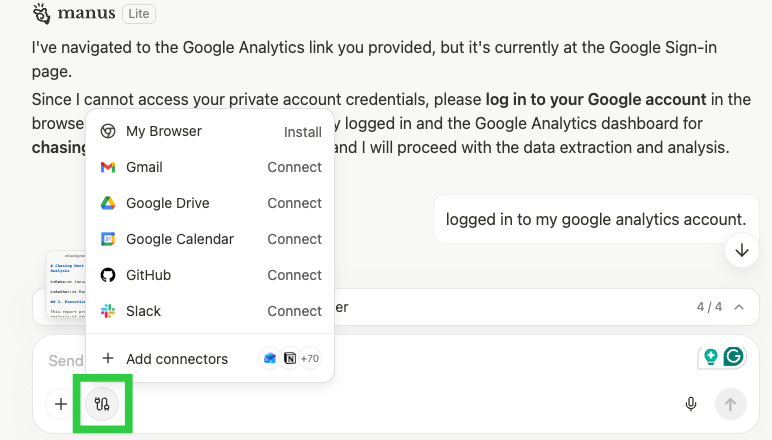Image resolution: width=772 pixels, height=440 pixels.
Task: Select Google Drive in connectors menu
Action: (x=167, y=203)
